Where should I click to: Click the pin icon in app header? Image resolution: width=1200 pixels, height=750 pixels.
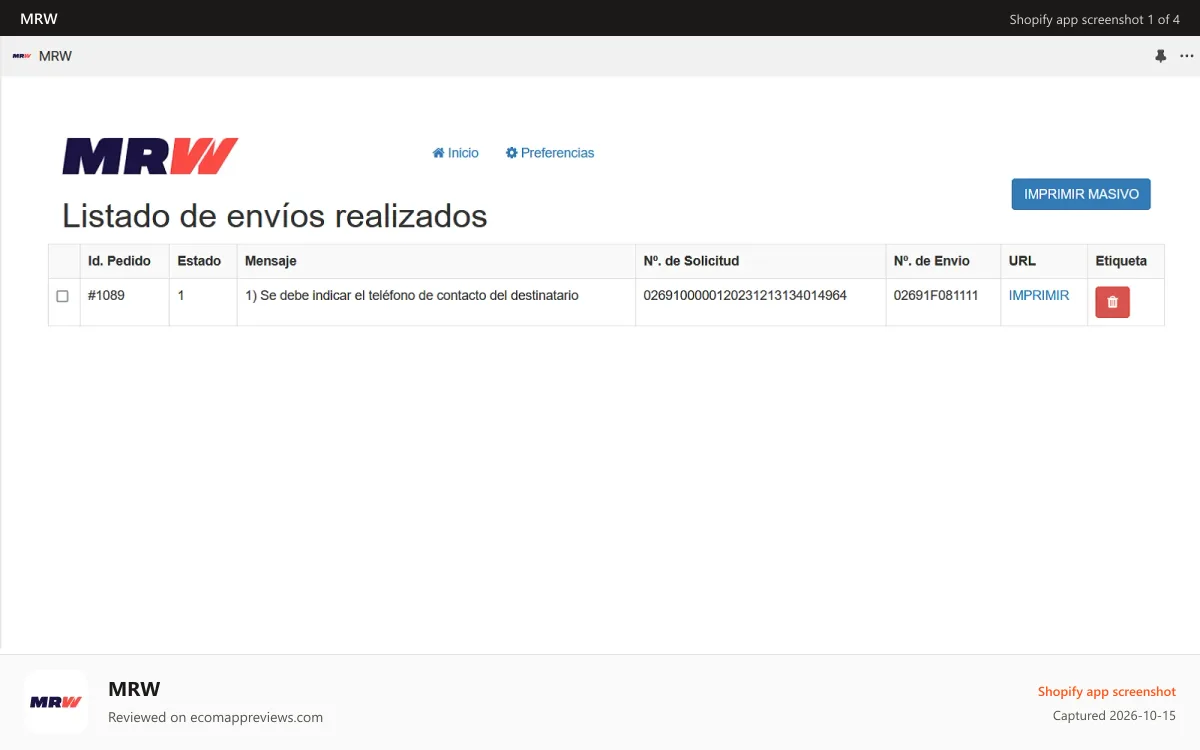click(x=1161, y=56)
